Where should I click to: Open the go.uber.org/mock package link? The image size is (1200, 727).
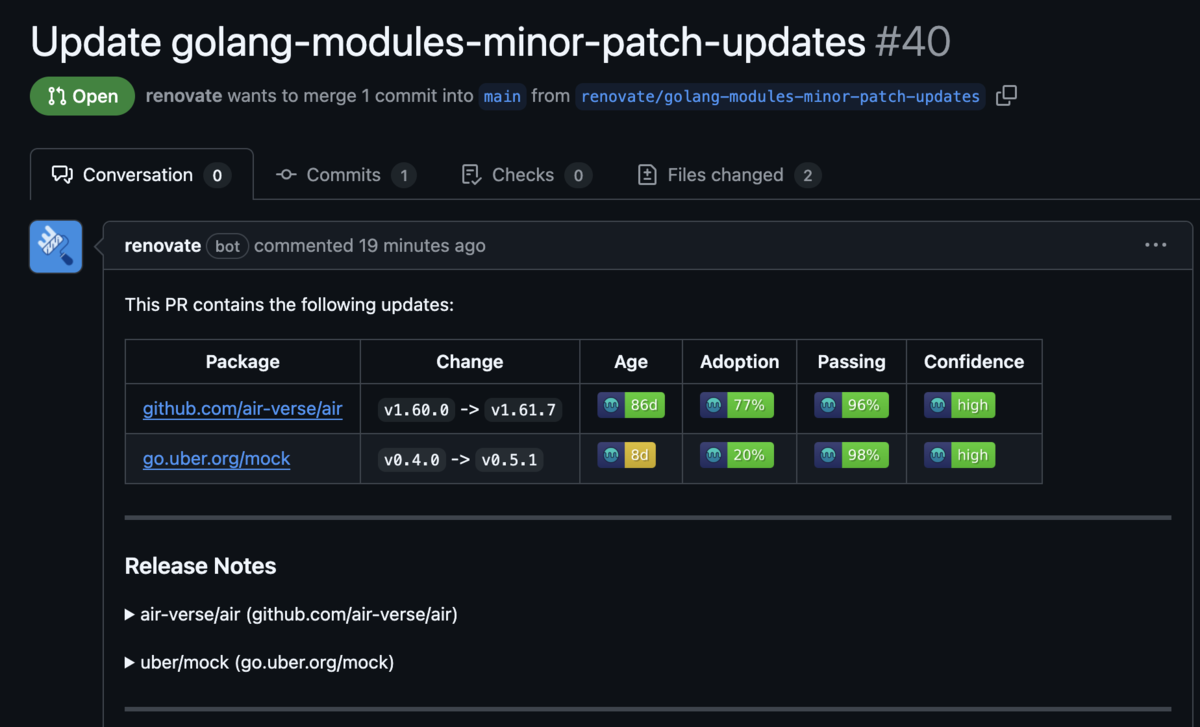(x=217, y=459)
